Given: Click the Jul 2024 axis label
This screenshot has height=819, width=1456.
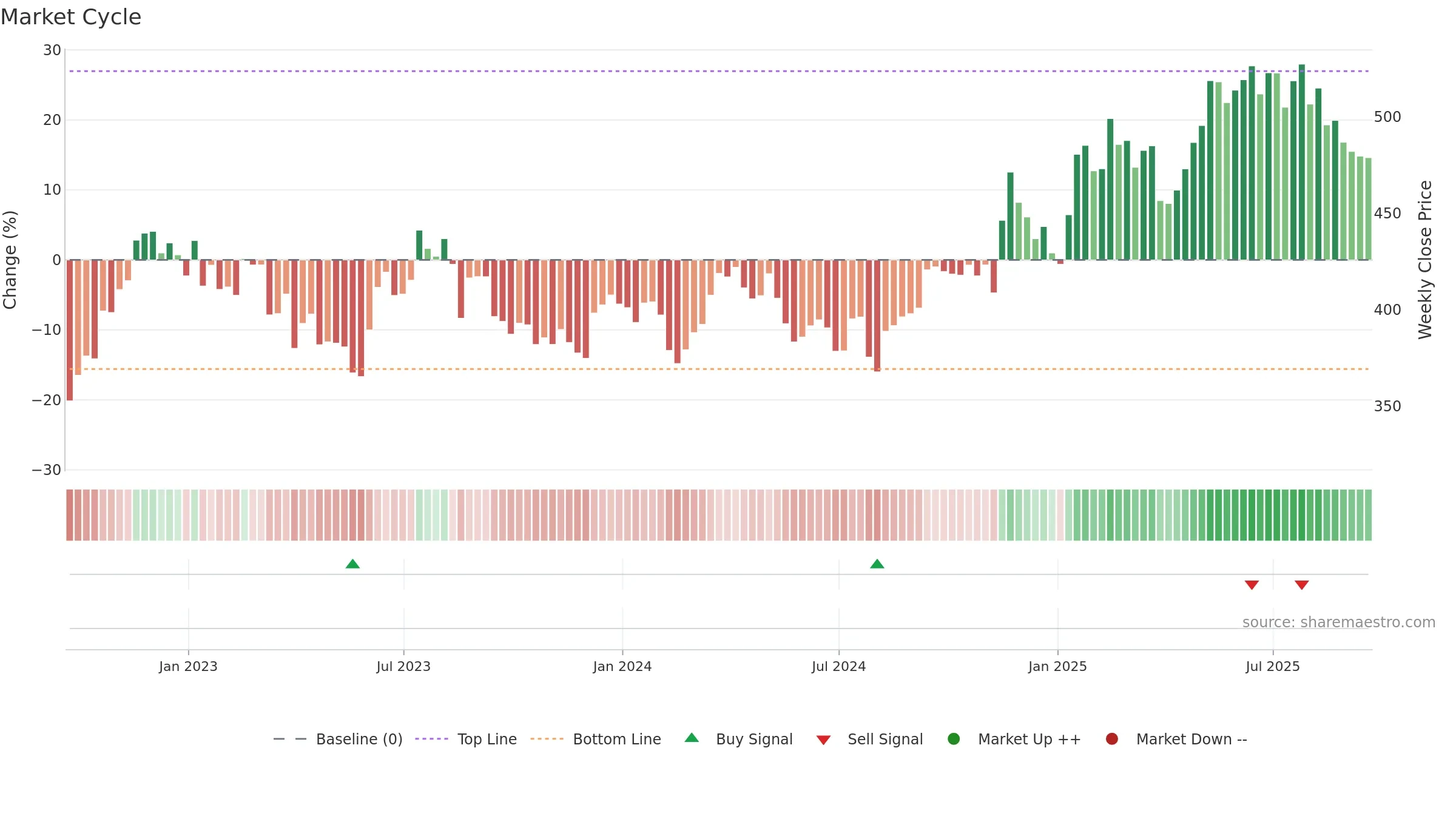Looking at the screenshot, I should click(x=839, y=666).
